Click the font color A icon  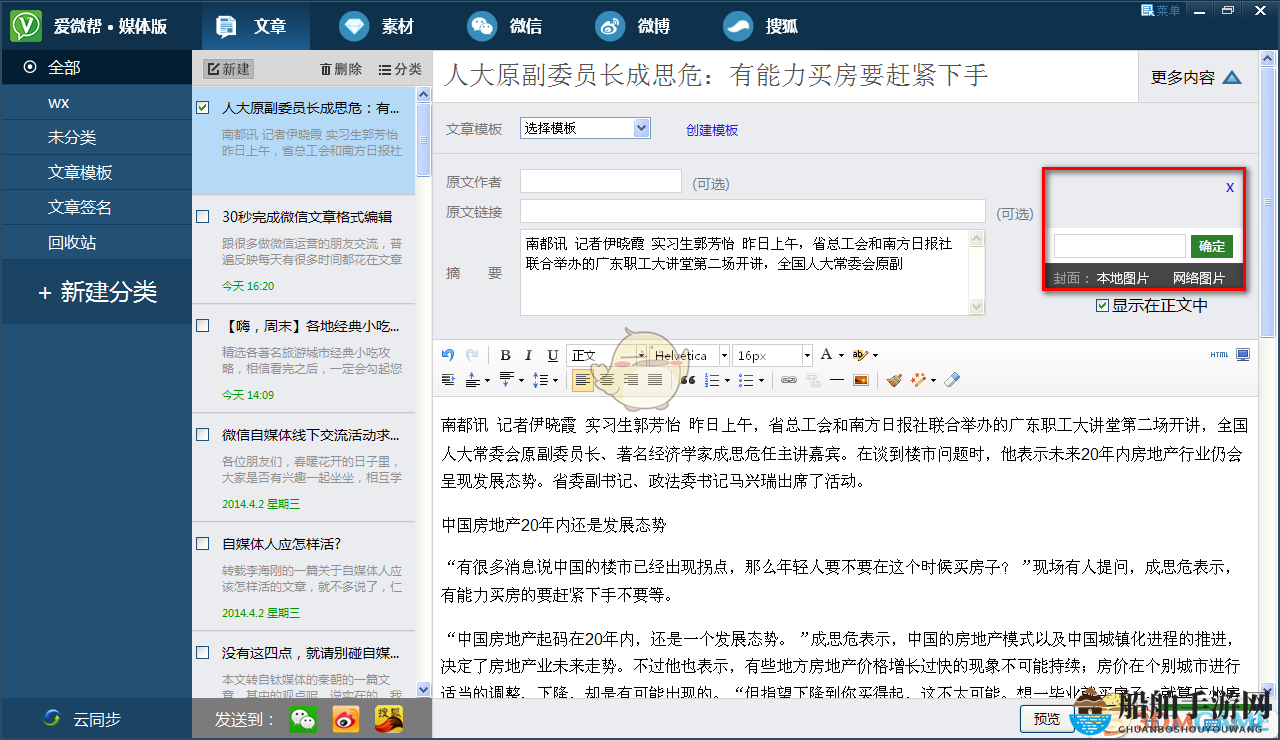pyautogui.click(x=827, y=355)
